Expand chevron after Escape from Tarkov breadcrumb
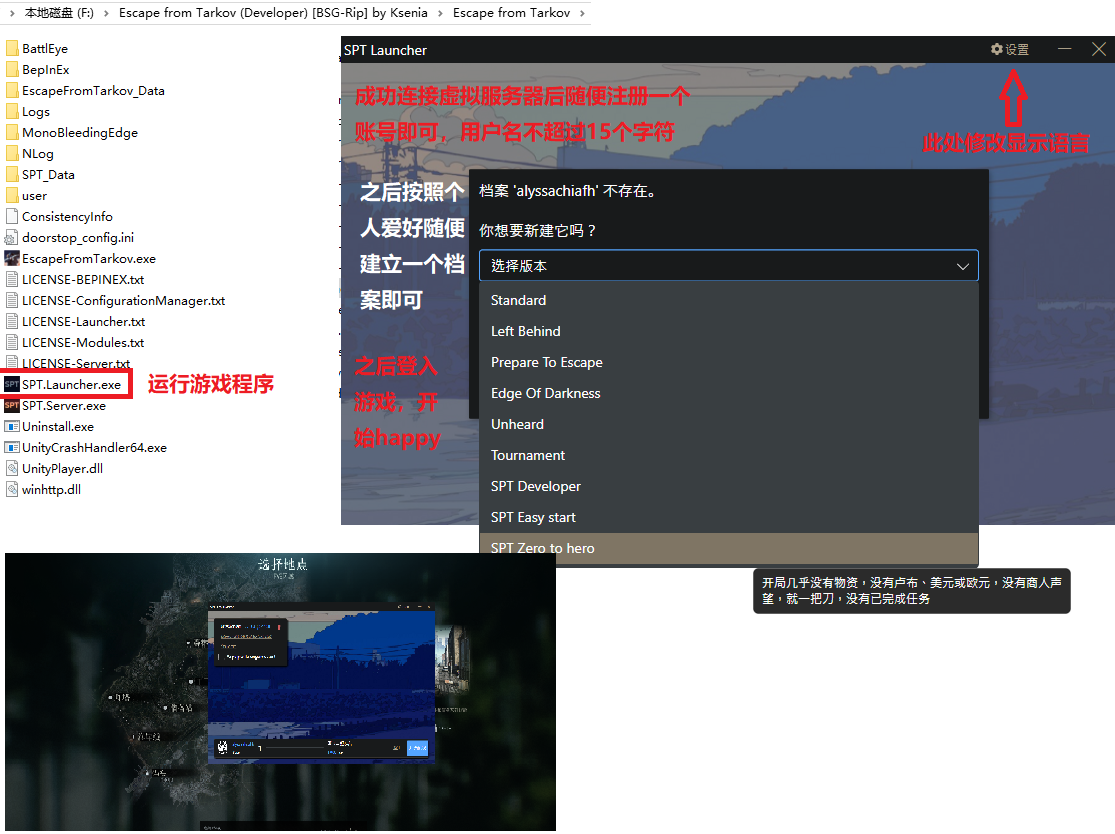The width and height of the screenshot is (1115, 834). pyautogui.click(x=582, y=13)
